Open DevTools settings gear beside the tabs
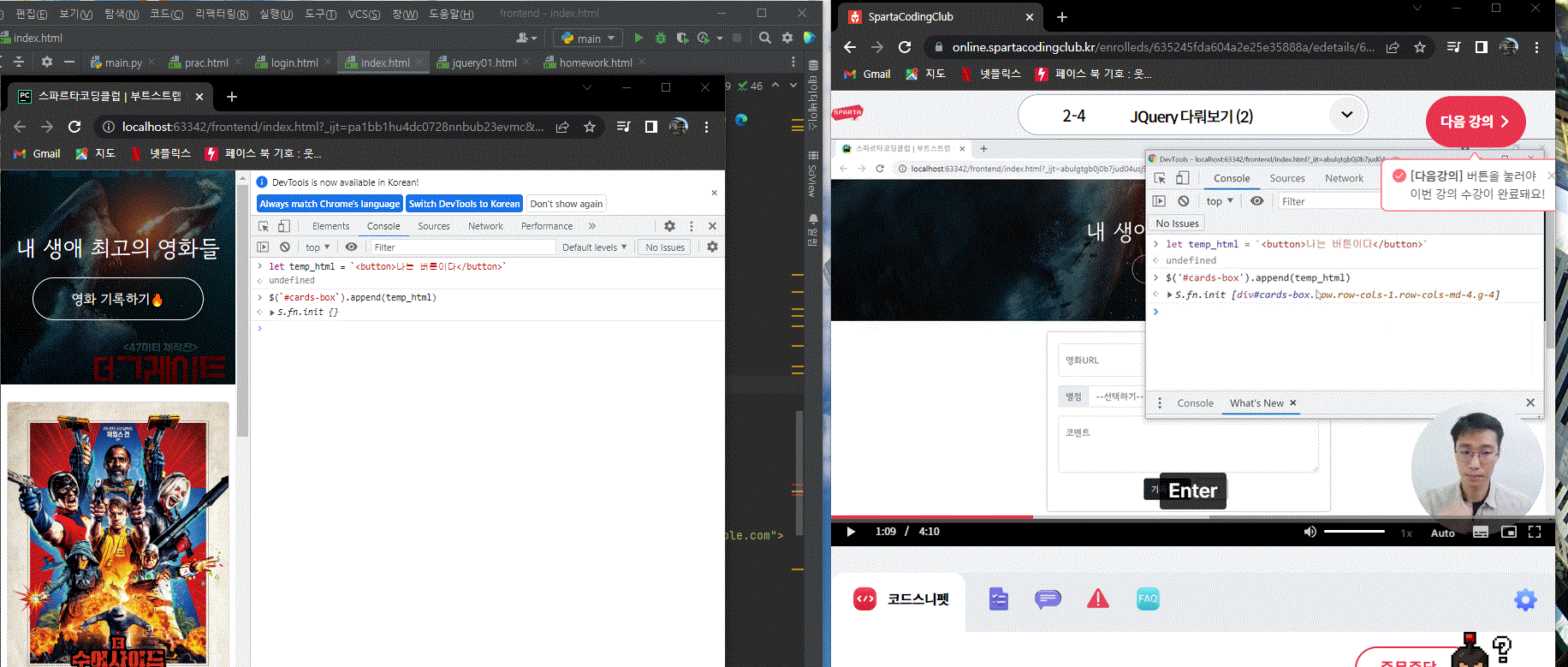The width and height of the screenshot is (1568, 667). (669, 226)
